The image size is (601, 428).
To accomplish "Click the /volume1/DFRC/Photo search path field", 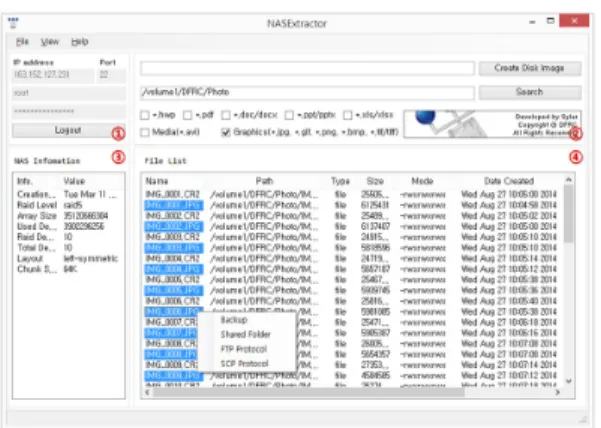I will click(307, 92).
